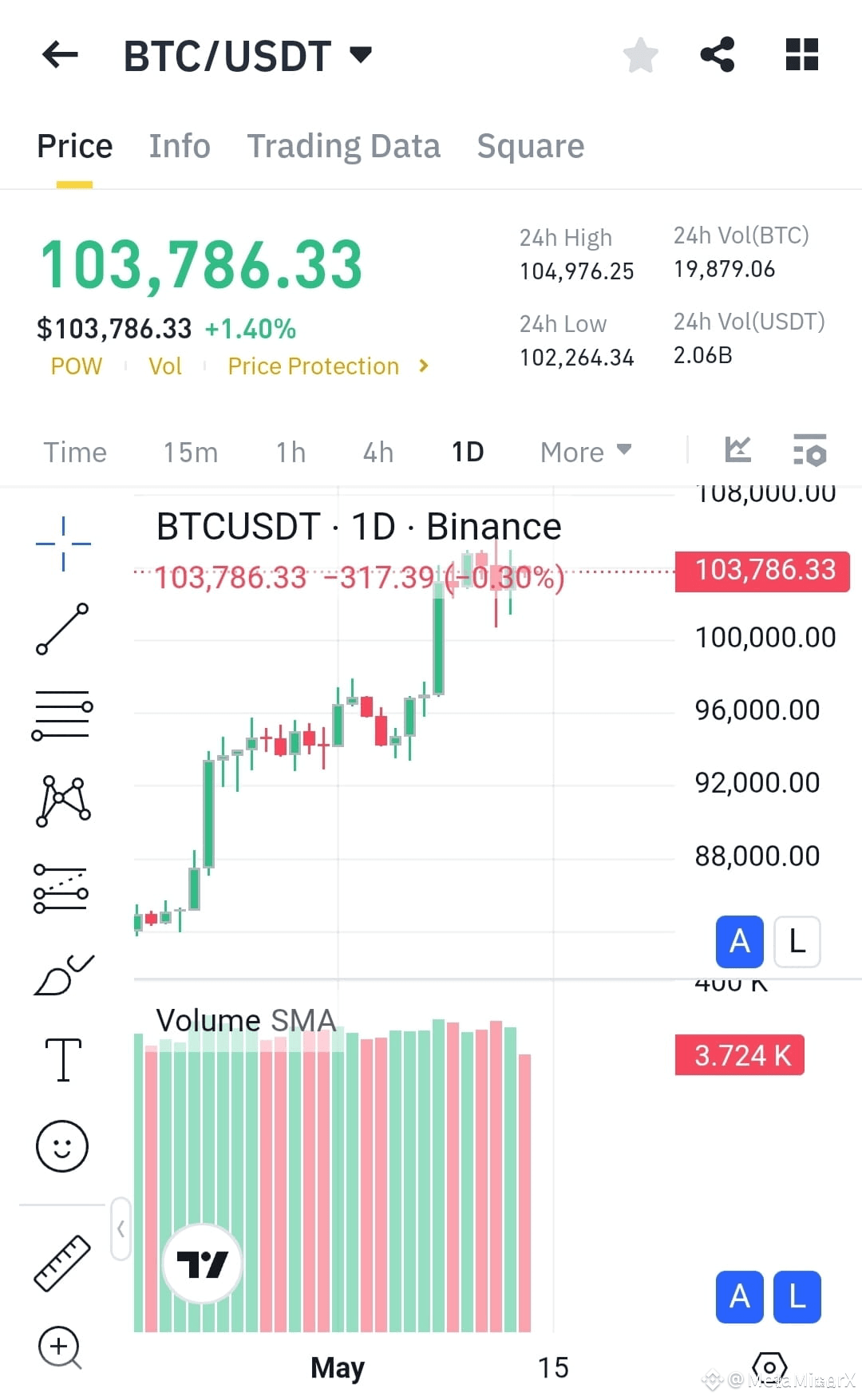This screenshot has height=1400, width=862.
Task: Open the grid layout icon
Action: pyautogui.click(x=801, y=55)
